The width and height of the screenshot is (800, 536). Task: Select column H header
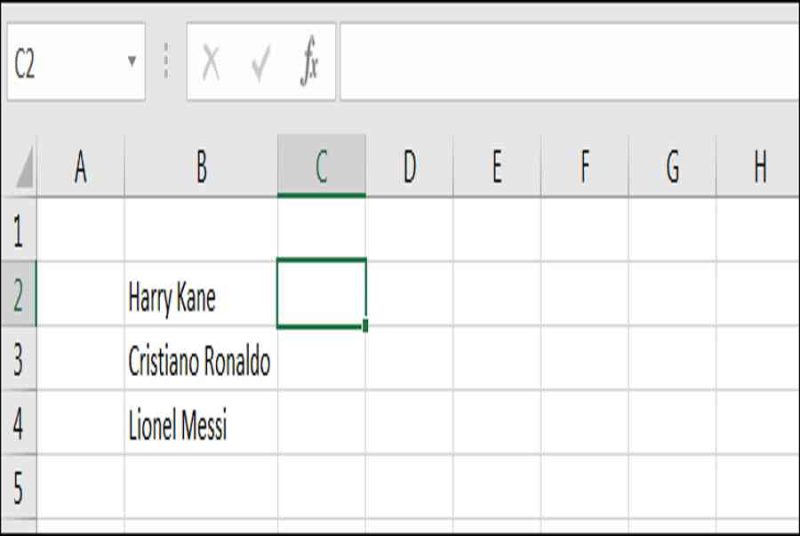(x=759, y=166)
